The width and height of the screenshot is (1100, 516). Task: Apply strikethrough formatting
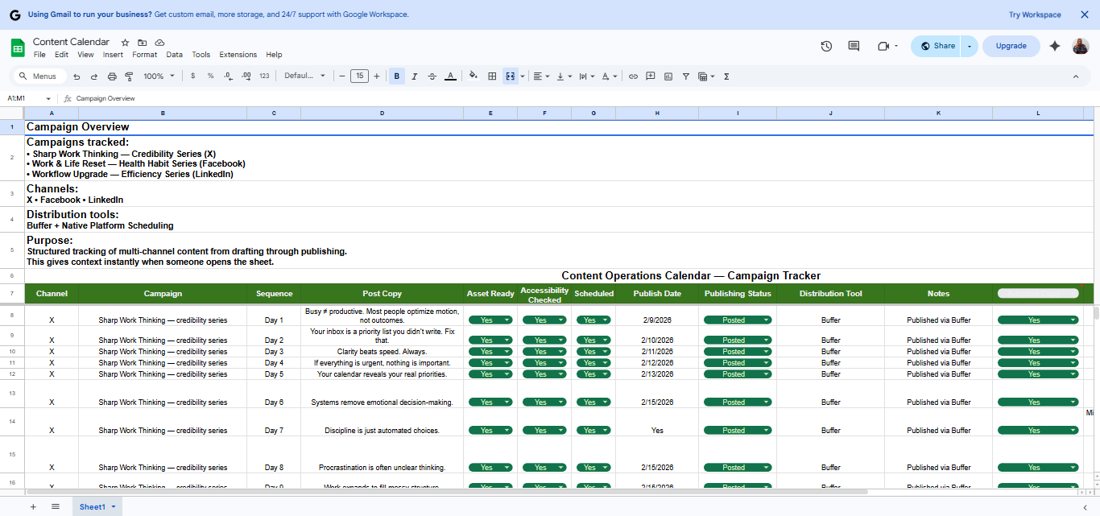(432, 76)
